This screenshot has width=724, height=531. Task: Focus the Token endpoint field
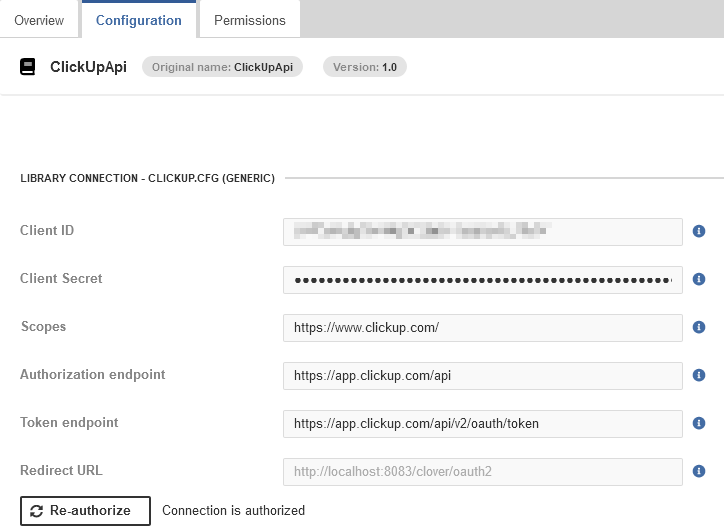pyautogui.click(x=483, y=424)
